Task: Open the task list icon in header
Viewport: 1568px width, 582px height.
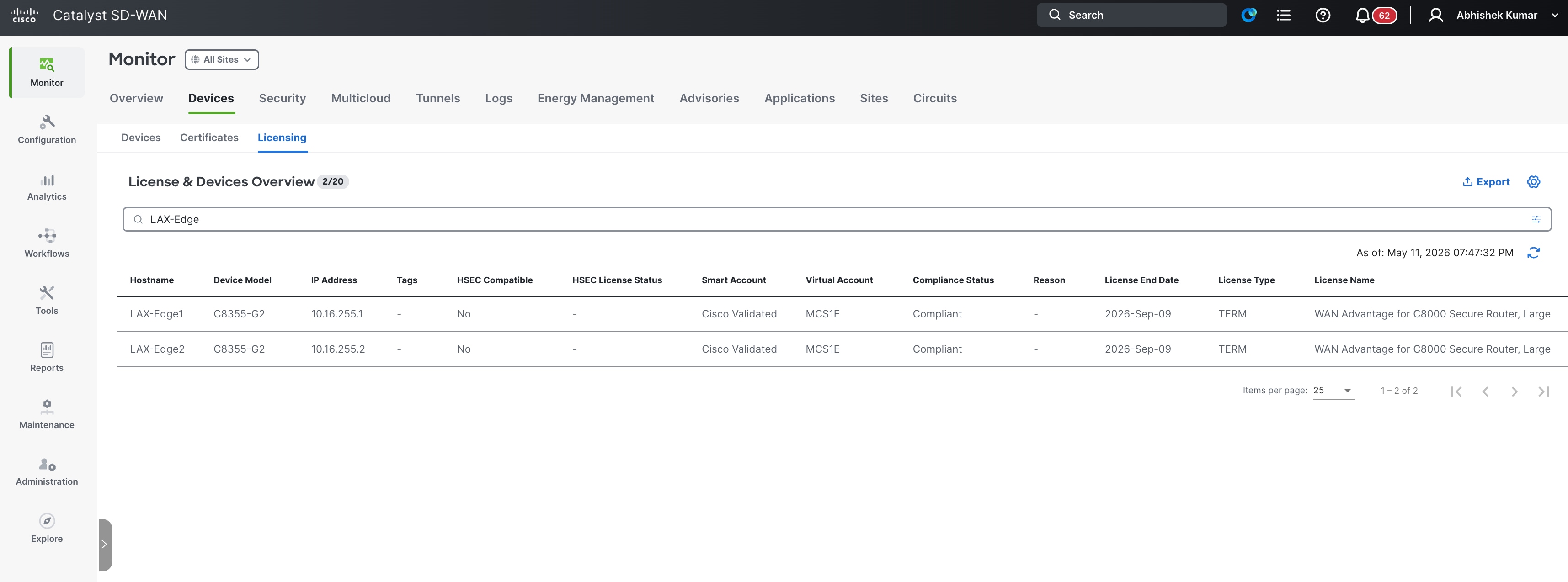Action: pos(1284,15)
